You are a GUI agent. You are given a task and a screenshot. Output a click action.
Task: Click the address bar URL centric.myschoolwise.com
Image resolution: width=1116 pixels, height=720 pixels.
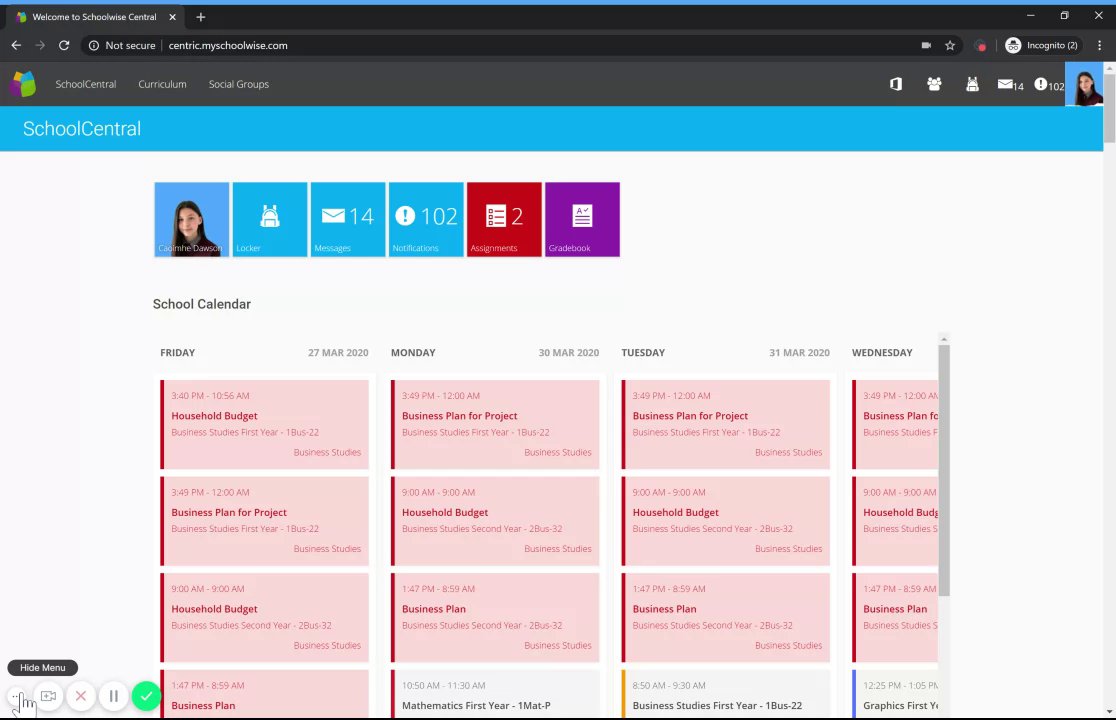pyautogui.click(x=228, y=45)
